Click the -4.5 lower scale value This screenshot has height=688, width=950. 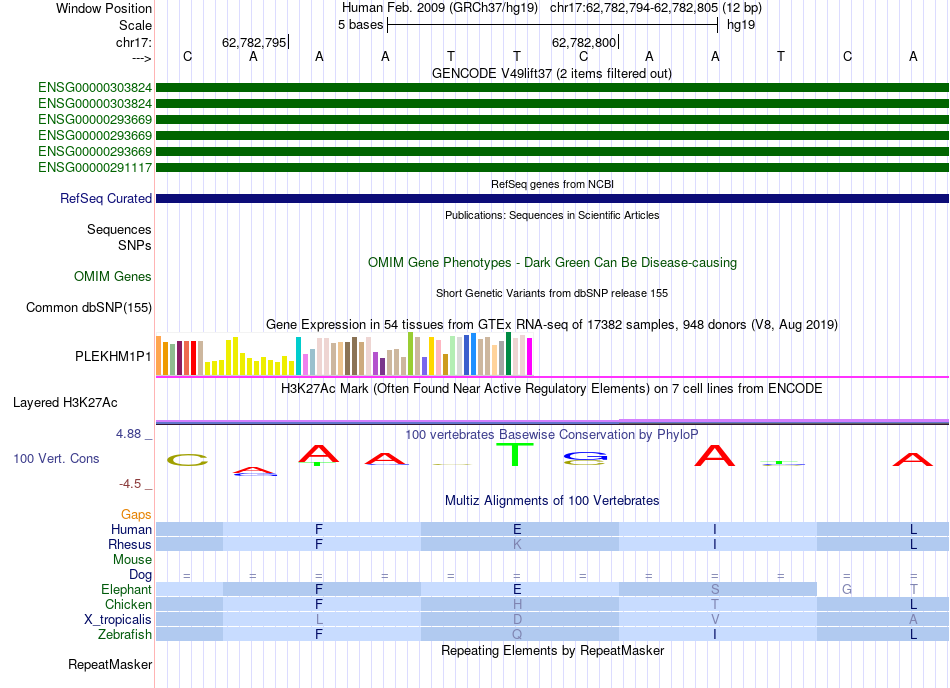pos(130,483)
